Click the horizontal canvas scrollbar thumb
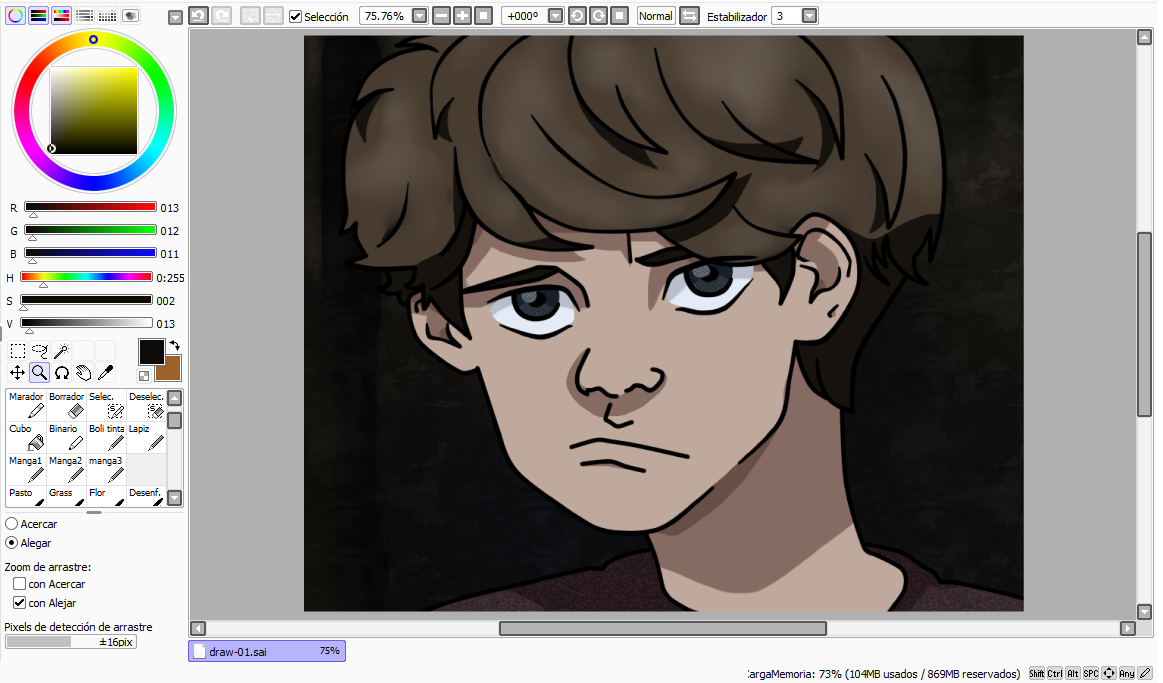The width and height of the screenshot is (1163, 683). (662, 628)
